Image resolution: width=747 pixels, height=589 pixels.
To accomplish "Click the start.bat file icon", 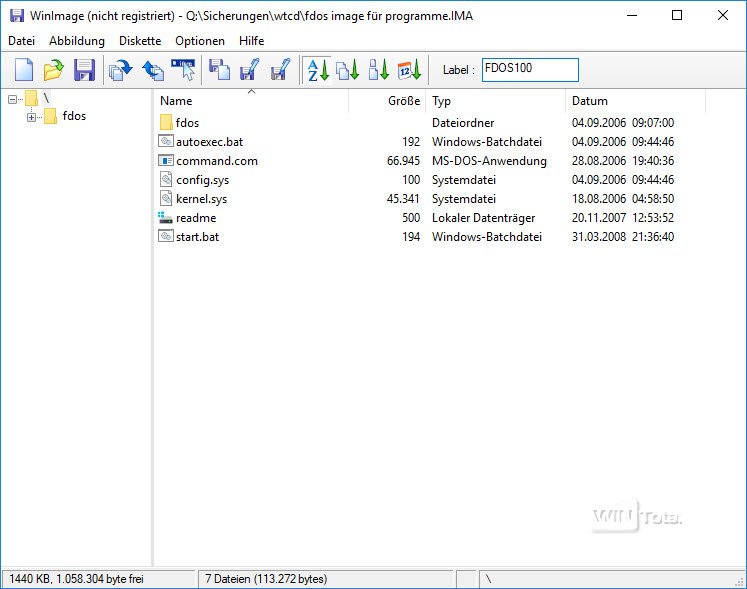I will pyautogui.click(x=166, y=236).
